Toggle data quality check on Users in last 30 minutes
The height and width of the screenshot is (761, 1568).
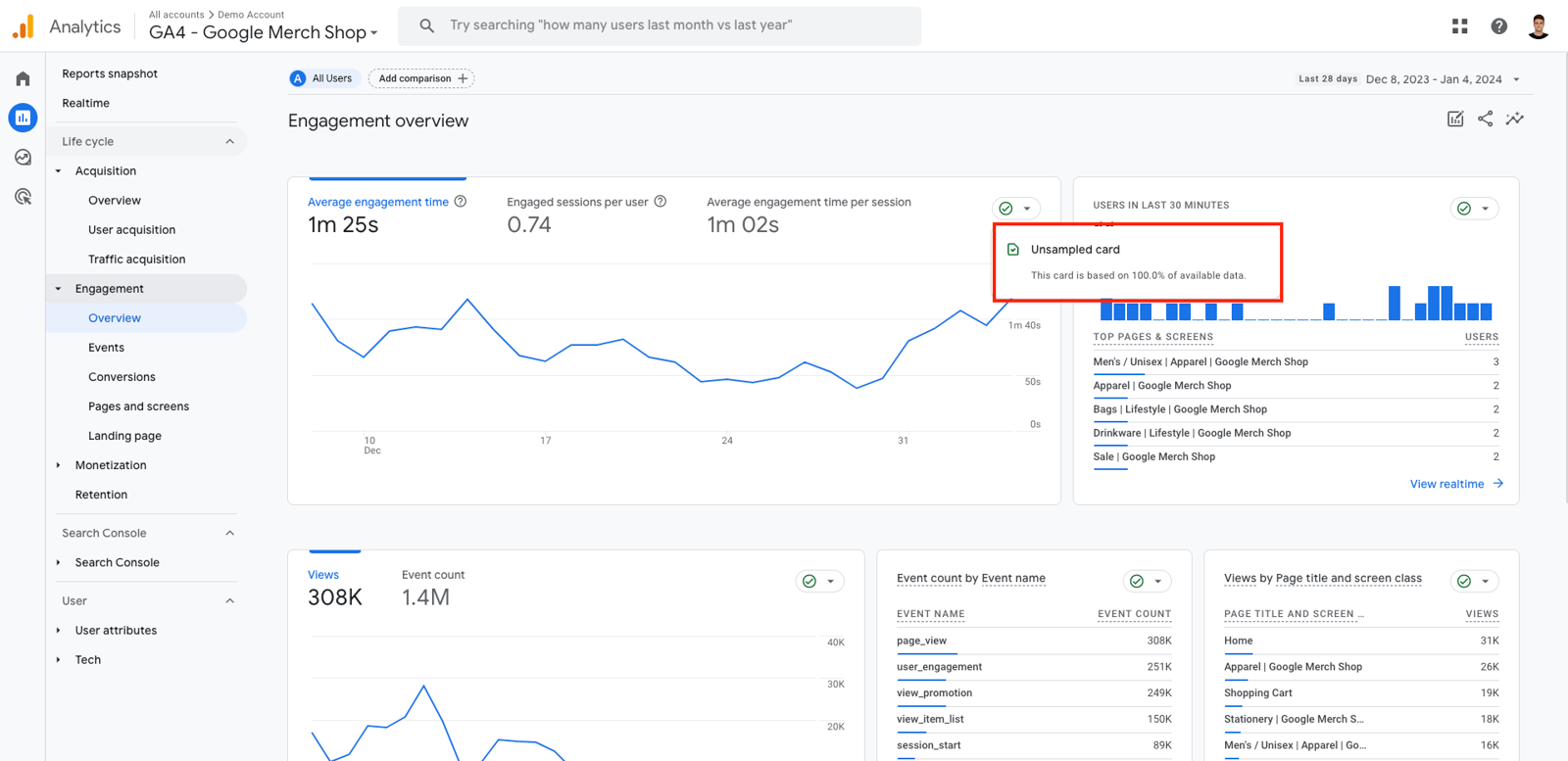(1474, 208)
